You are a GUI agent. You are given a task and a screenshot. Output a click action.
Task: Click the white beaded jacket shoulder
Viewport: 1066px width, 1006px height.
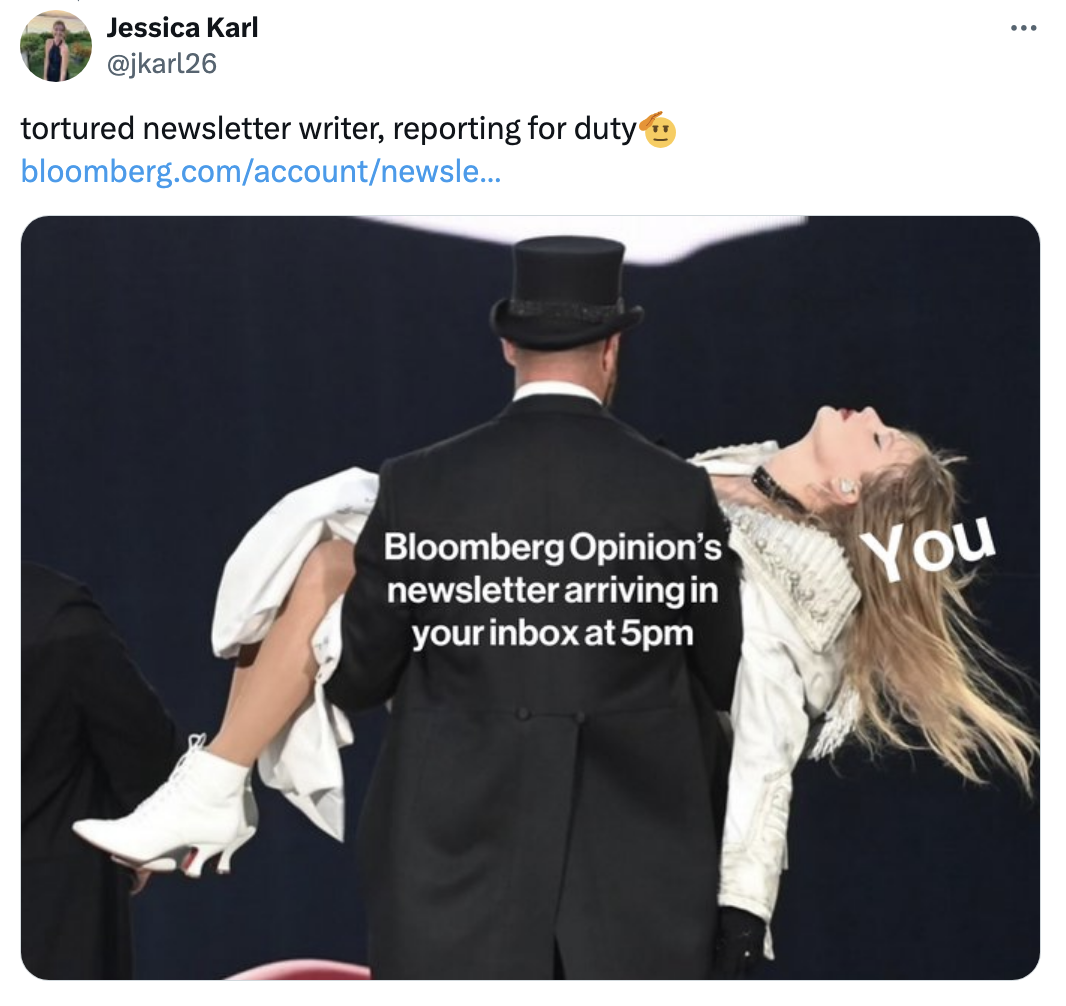coord(800,560)
